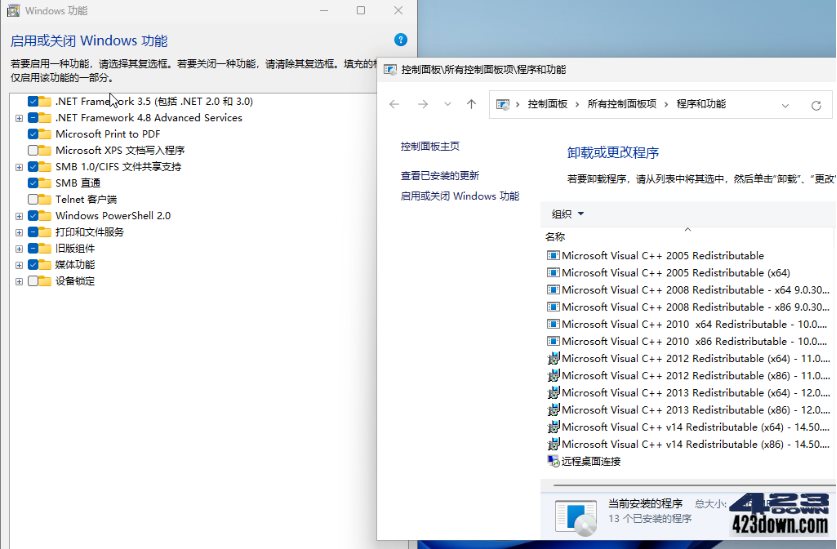Viewport: 837px width, 549px height.
Task: Select Visual C++ 2005 Redistributable (x64) icon
Action: (x=553, y=272)
